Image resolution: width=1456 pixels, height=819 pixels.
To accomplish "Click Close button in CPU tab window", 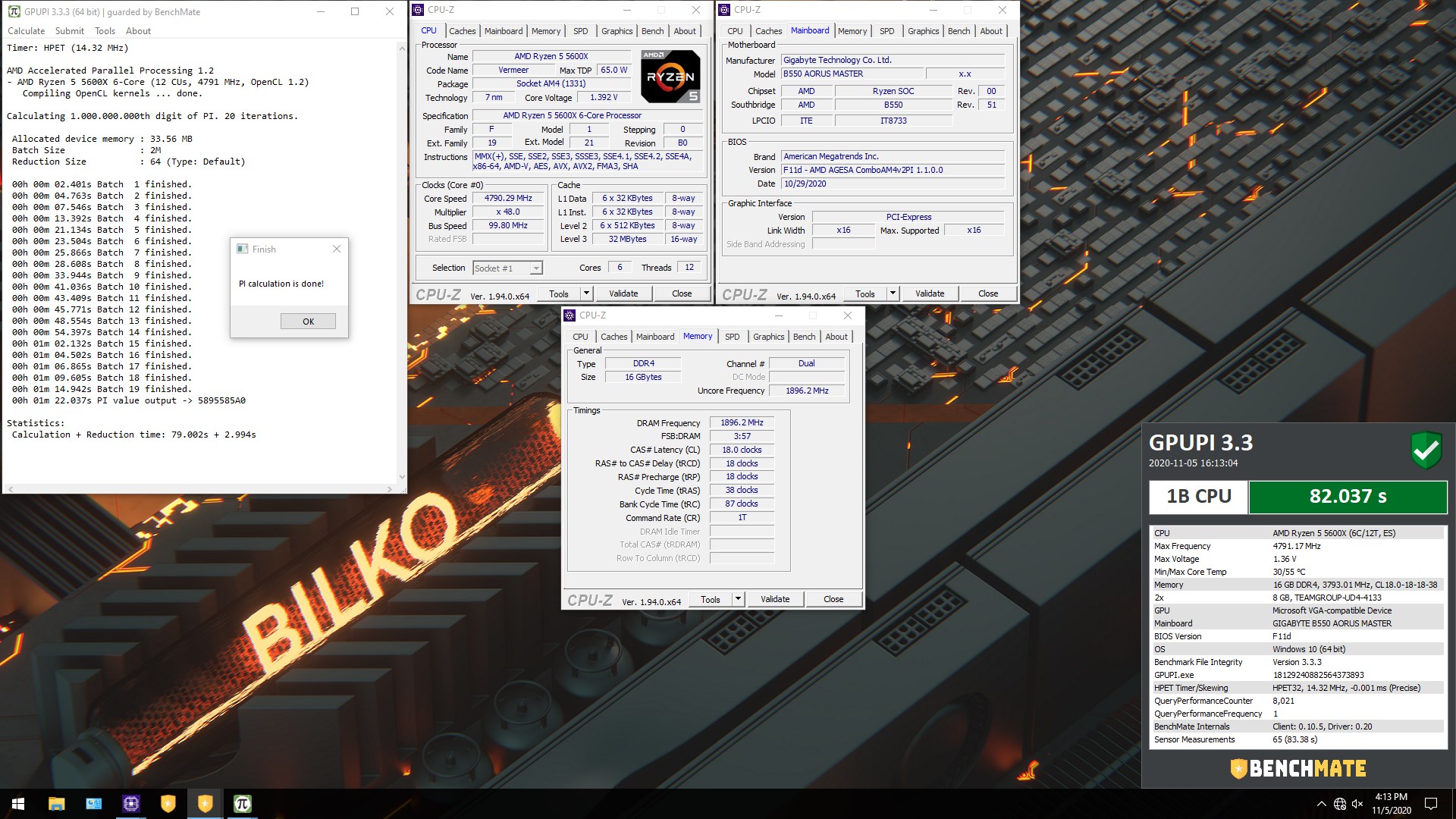I will tap(682, 293).
